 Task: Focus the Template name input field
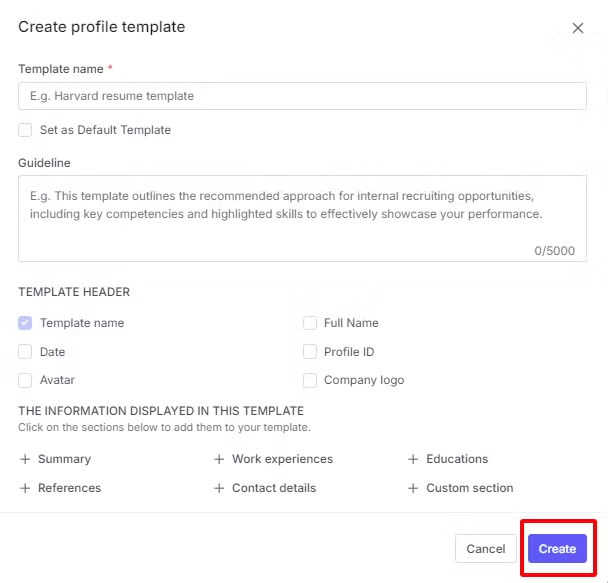pyautogui.click(x=302, y=96)
